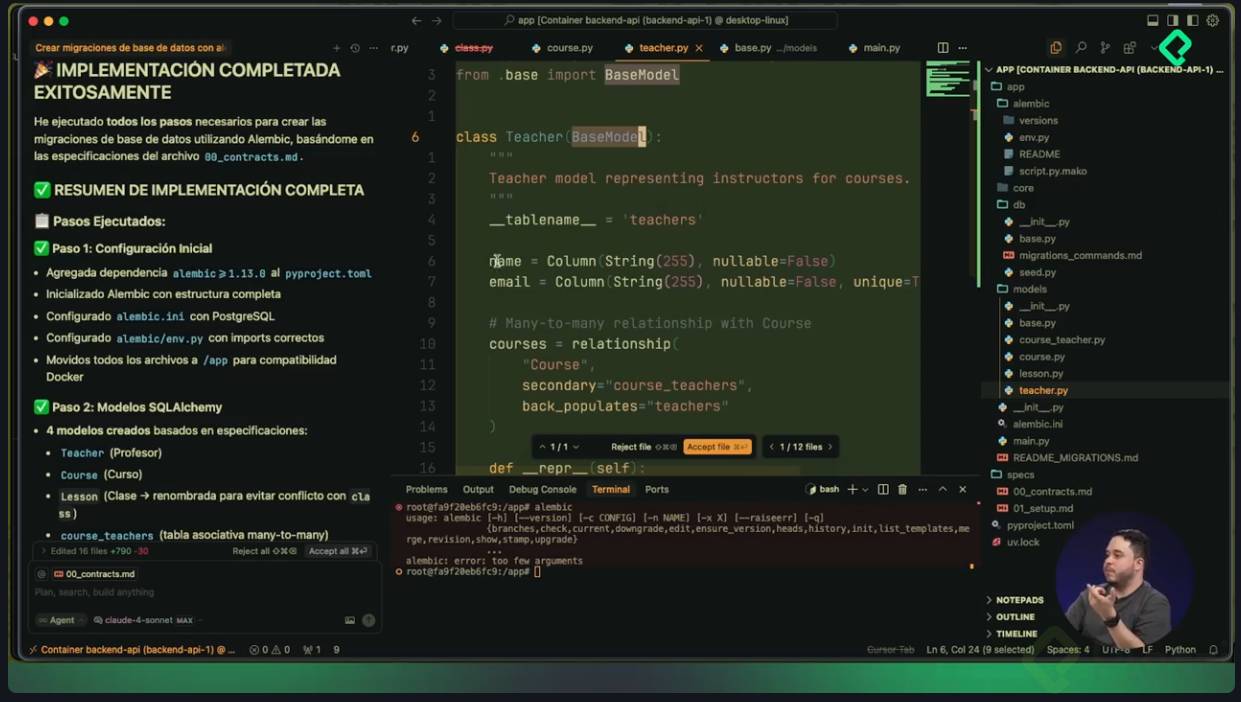Click the chat prompt input field
The image size is (1241, 702).
point(204,592)
